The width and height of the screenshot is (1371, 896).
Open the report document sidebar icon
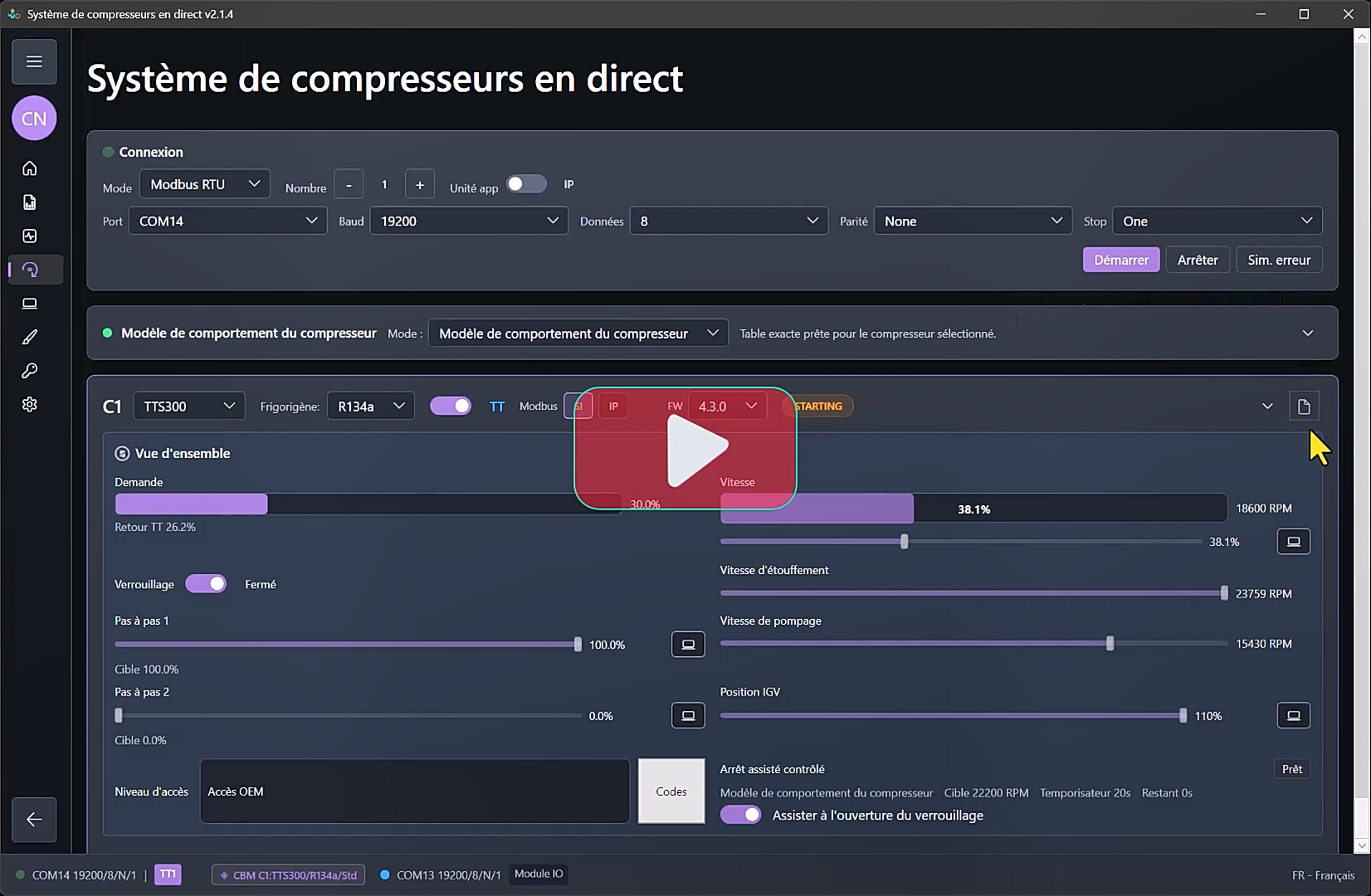(x=30, y=202)
